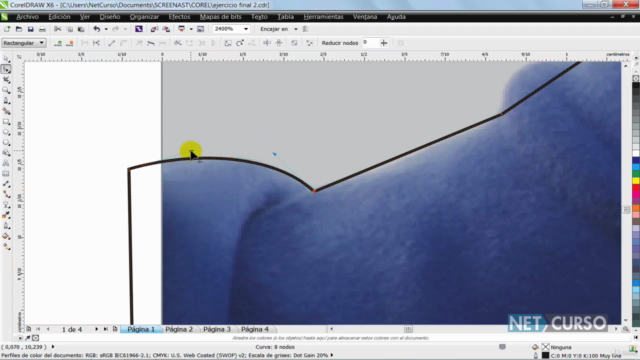Screen dimensions: 640x360
Task: Open the Outline Pen tool flyout
Action: coord(6,226)
